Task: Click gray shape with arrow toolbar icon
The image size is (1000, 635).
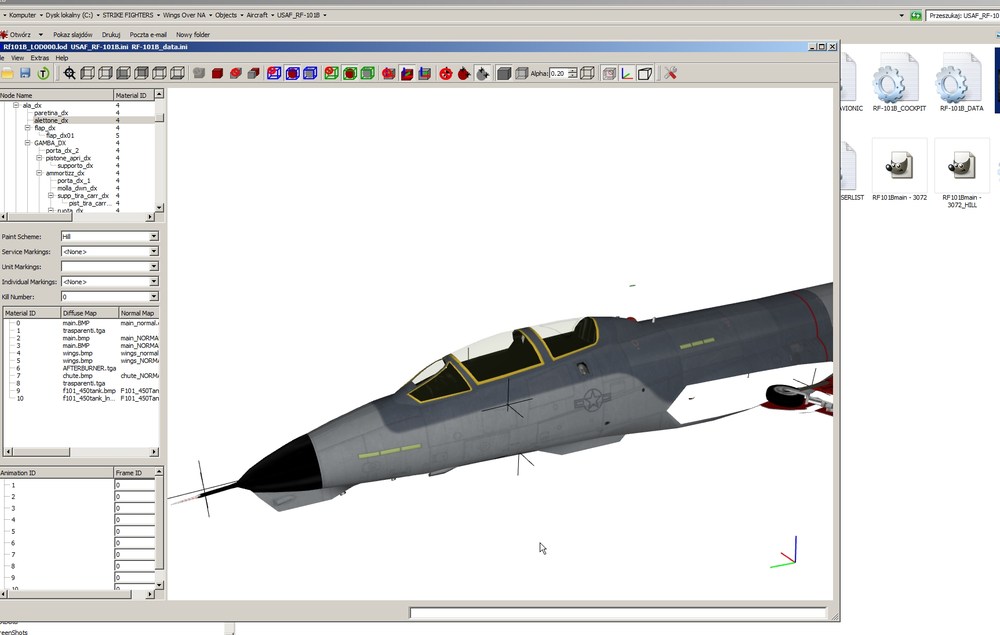Action: (483, 74)
